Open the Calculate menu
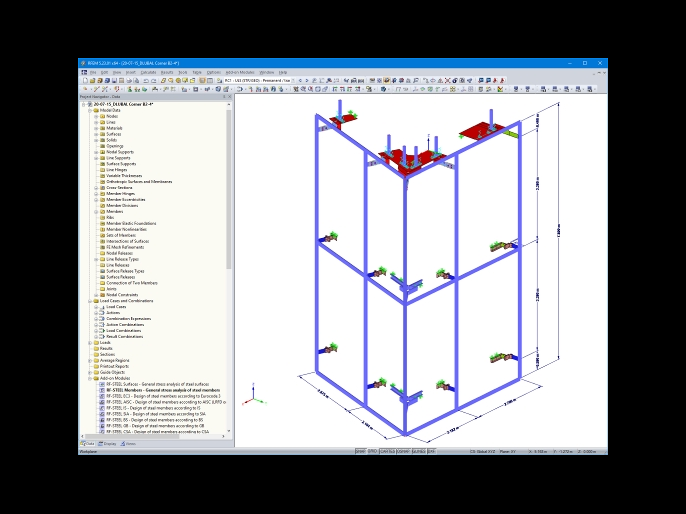The height and width of the screenshot is (514, 686). 148,72
